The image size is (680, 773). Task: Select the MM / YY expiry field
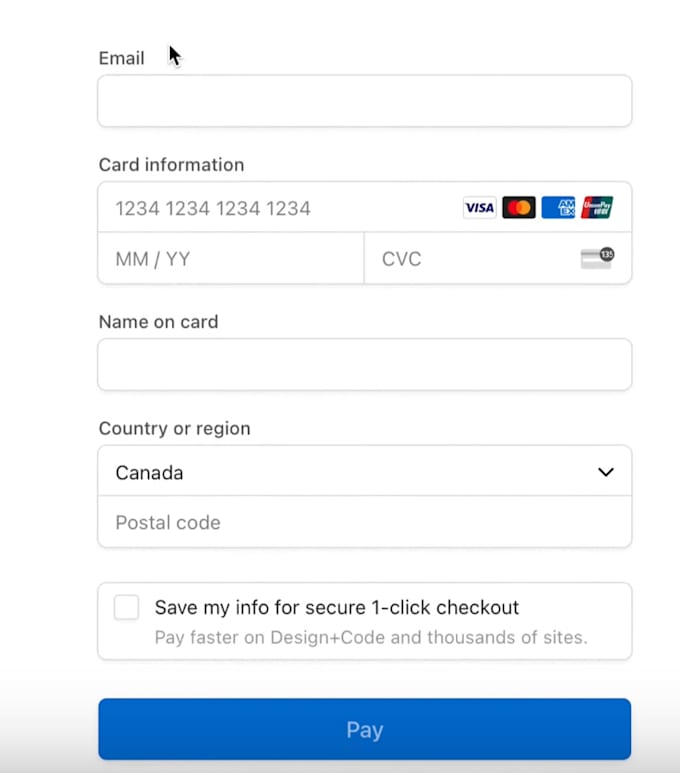230,259
